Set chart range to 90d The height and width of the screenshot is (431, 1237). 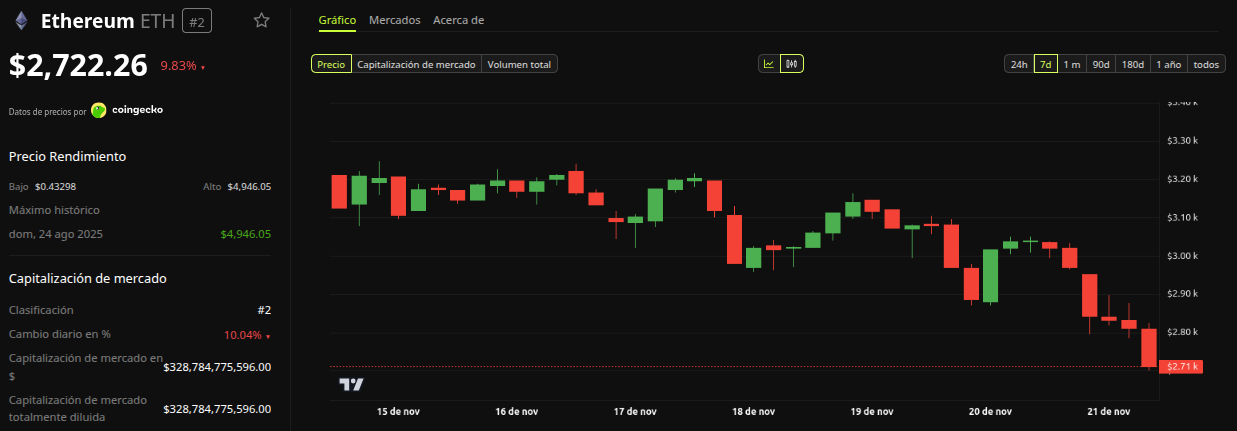point(1100,64)
